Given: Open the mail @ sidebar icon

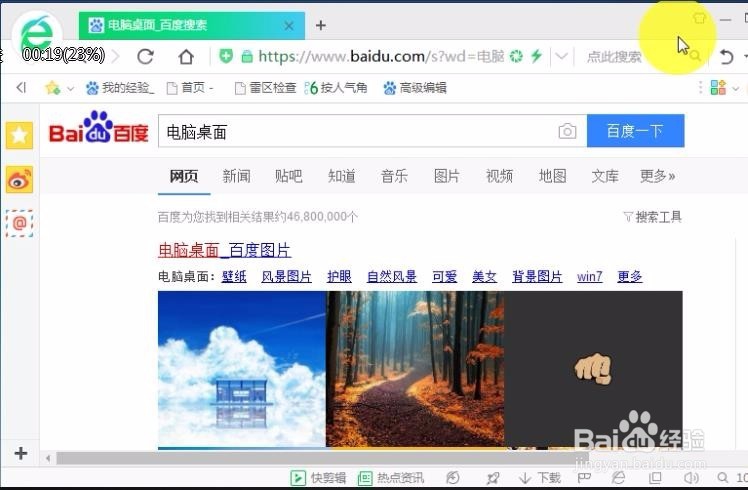Looking at the screenshot, I should pos(20,223).
